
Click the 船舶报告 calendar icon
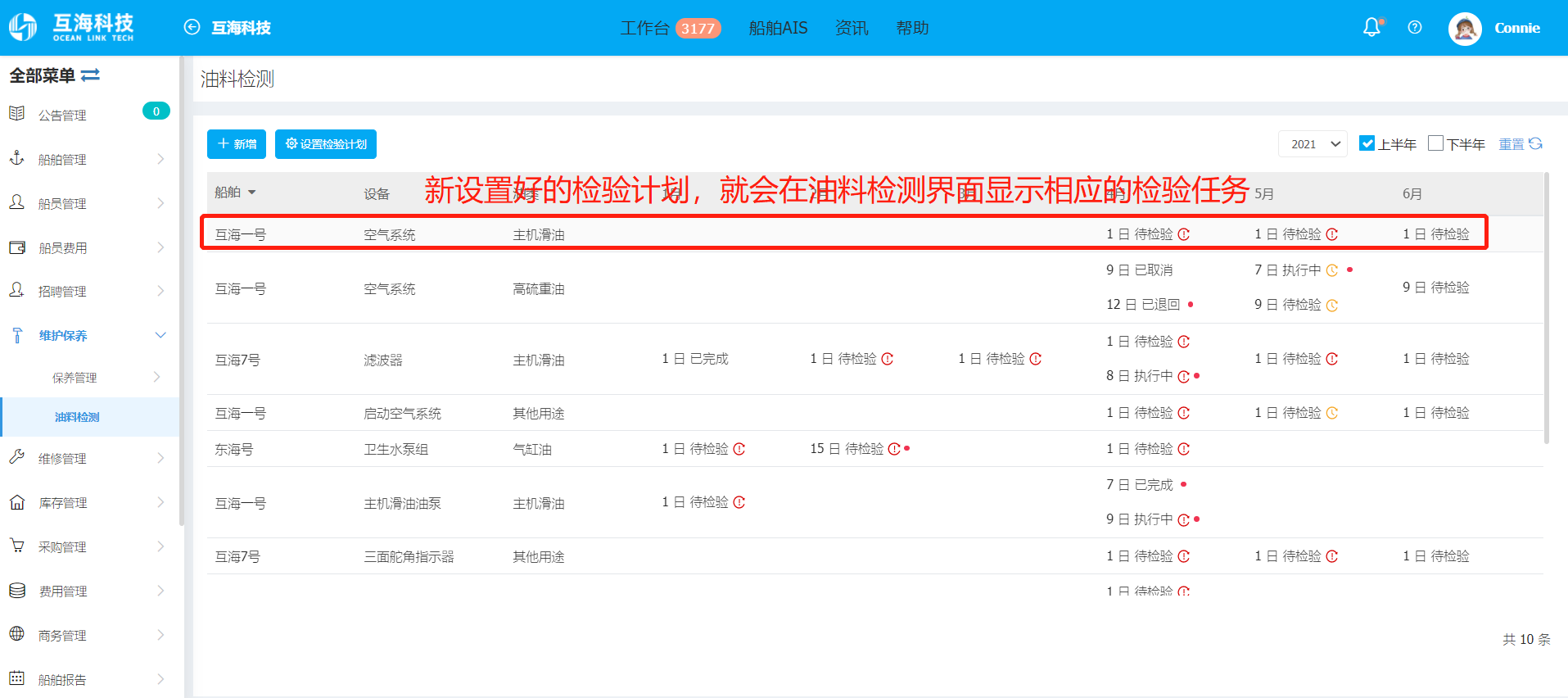pos(16,678)
